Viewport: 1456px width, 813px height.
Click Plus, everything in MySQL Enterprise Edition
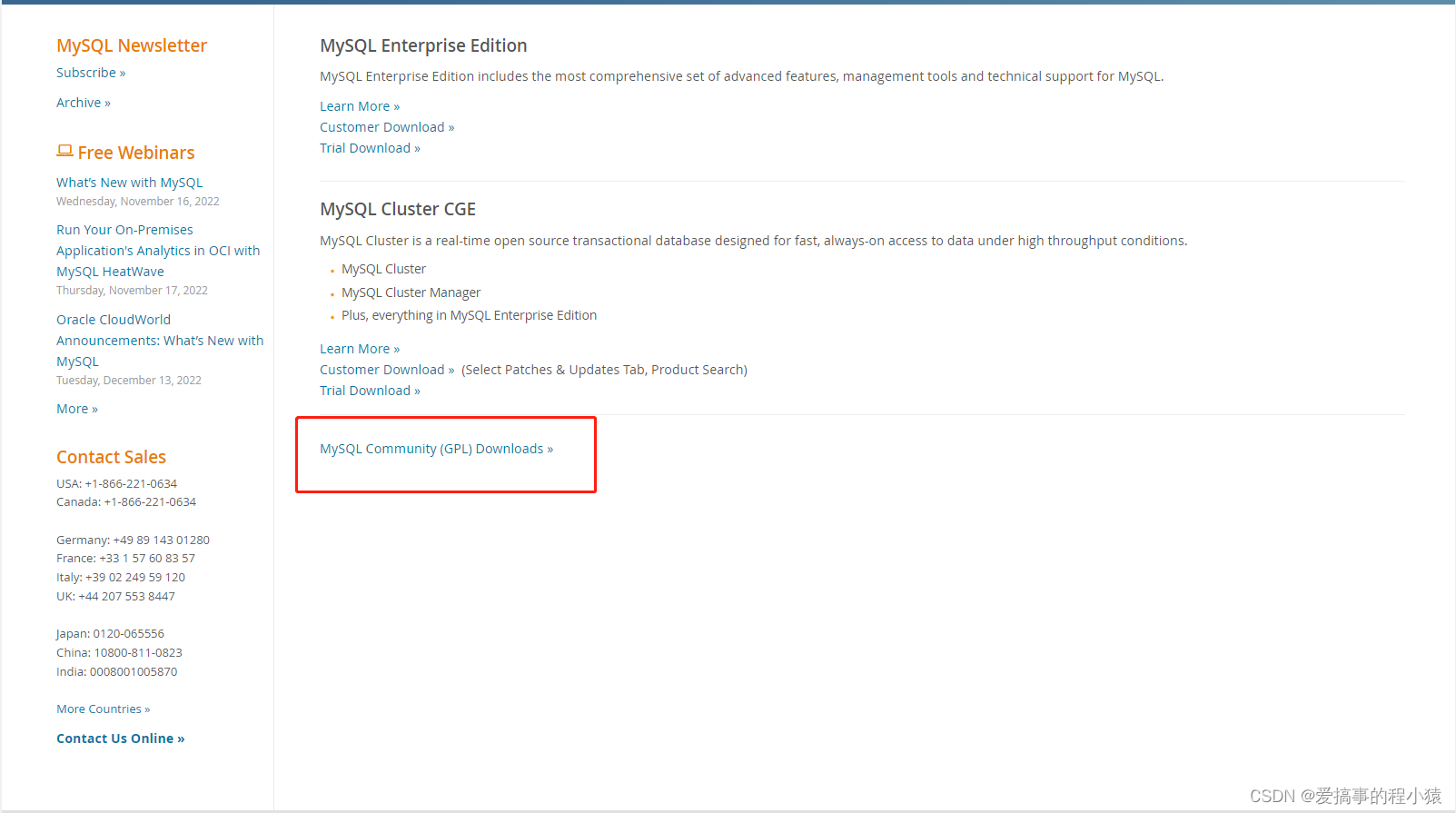coord(469,315)
